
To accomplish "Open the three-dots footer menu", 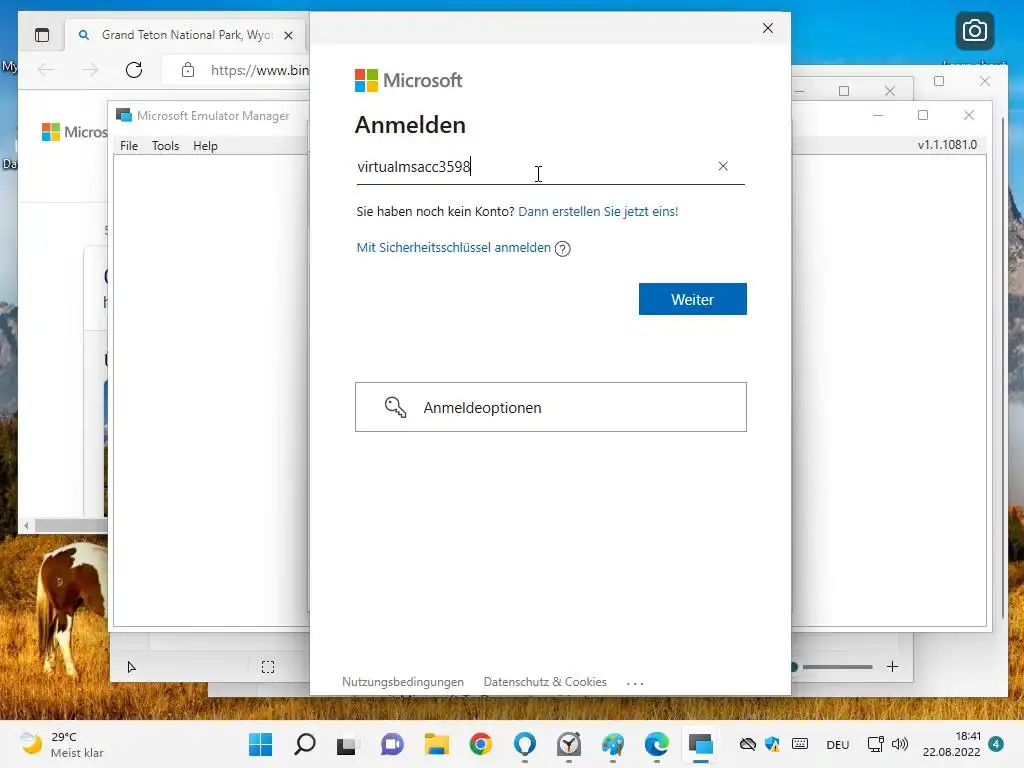I will pos(635,683).
